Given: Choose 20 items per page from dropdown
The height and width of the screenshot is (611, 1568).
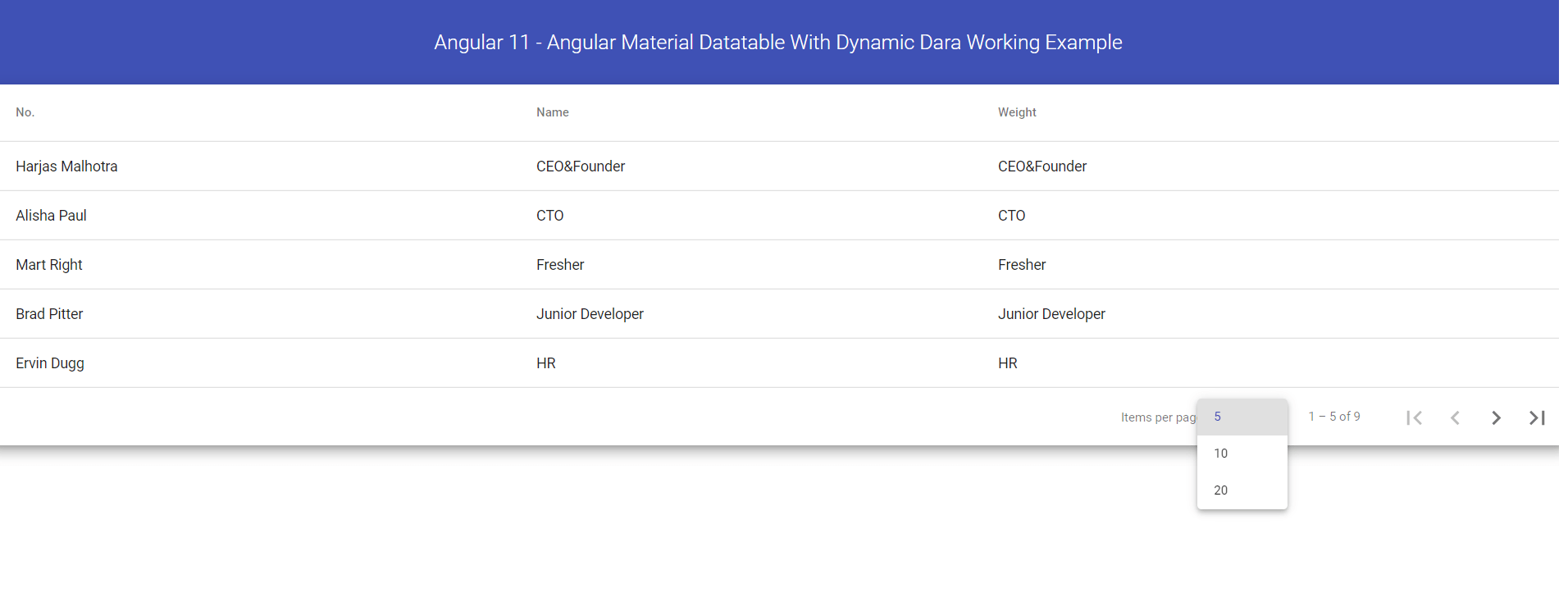Looking at the screenshot, I should click(1221, 490).
